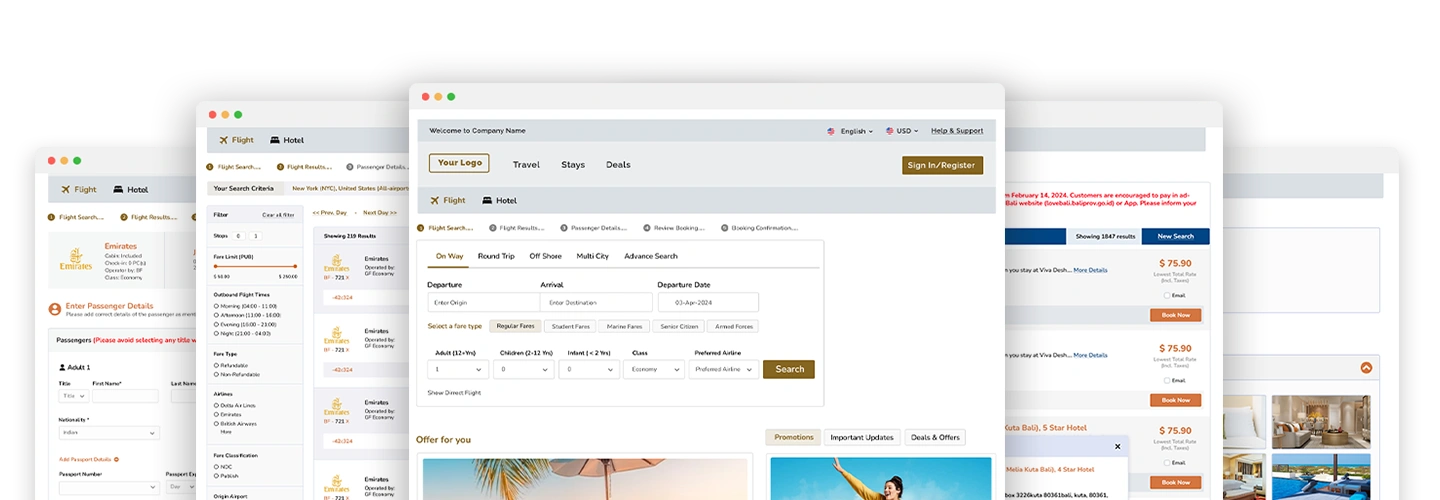
Task: Select the Refundable fare type radio button
Action: [216, 366]
